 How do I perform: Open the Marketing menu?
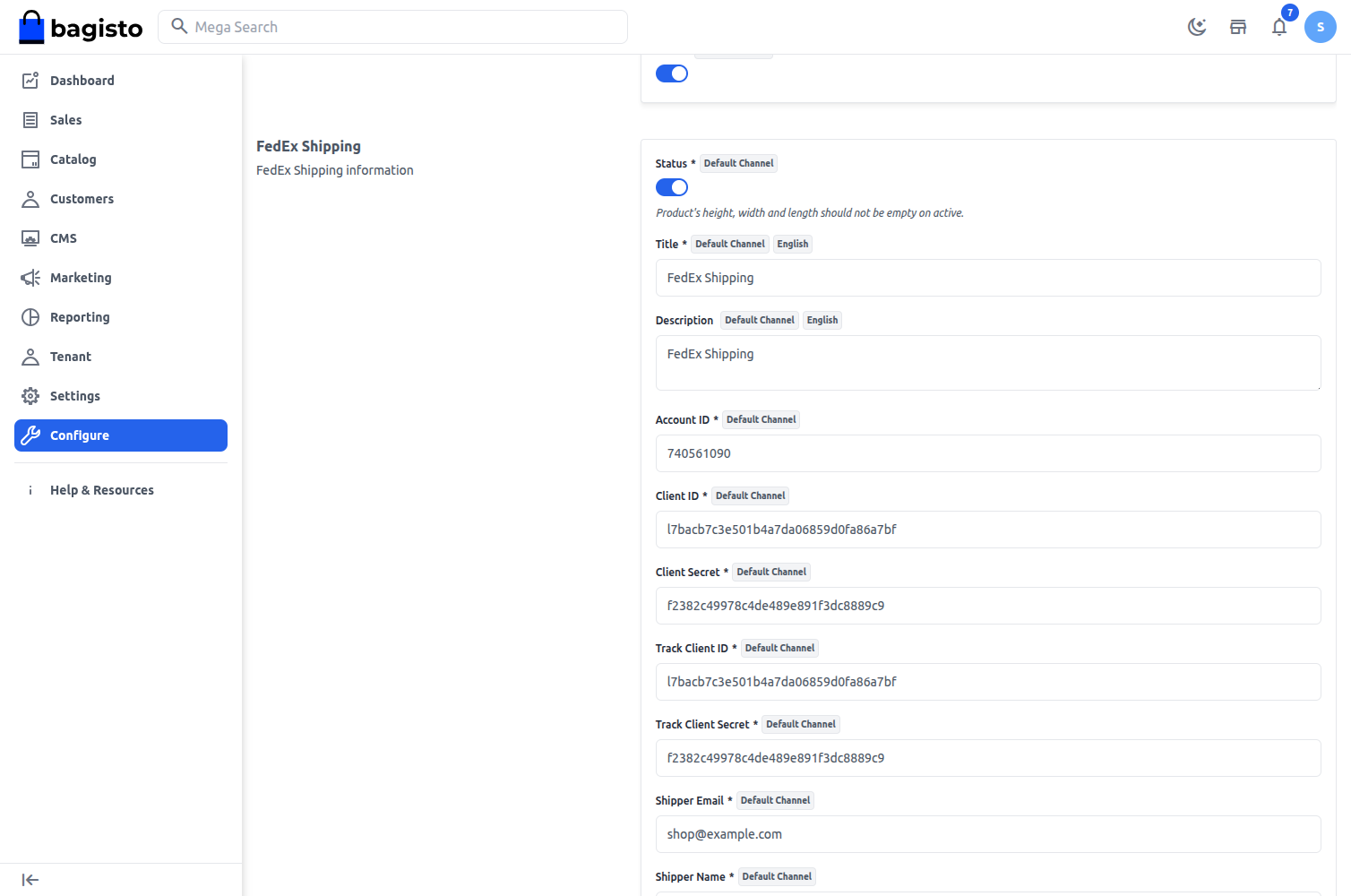point(121,278)
